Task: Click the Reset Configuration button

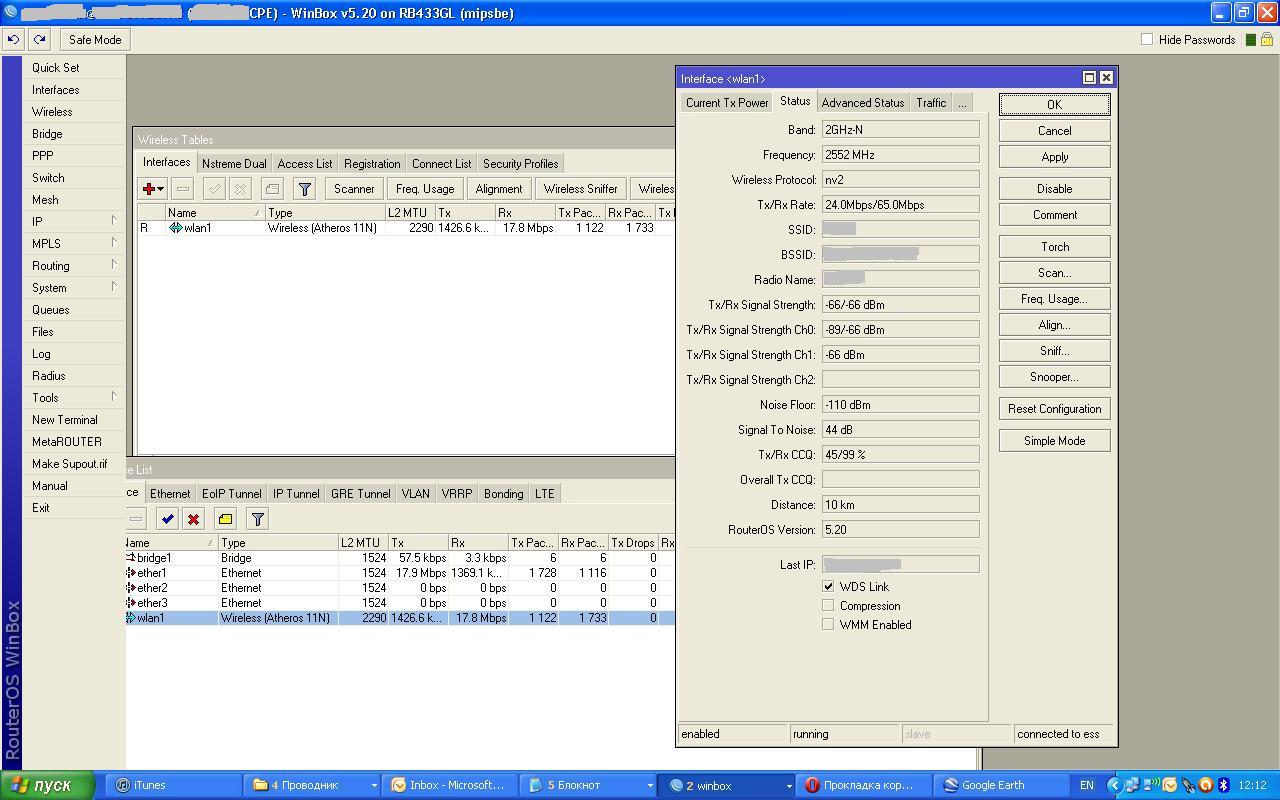Action: tap(1054, 409)
